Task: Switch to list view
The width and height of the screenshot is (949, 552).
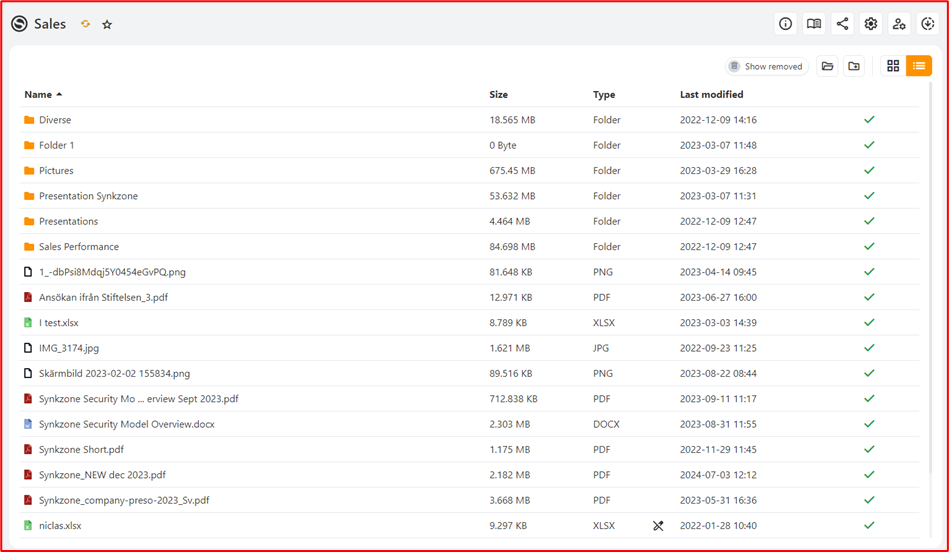Action: click(x=919, y=66)
